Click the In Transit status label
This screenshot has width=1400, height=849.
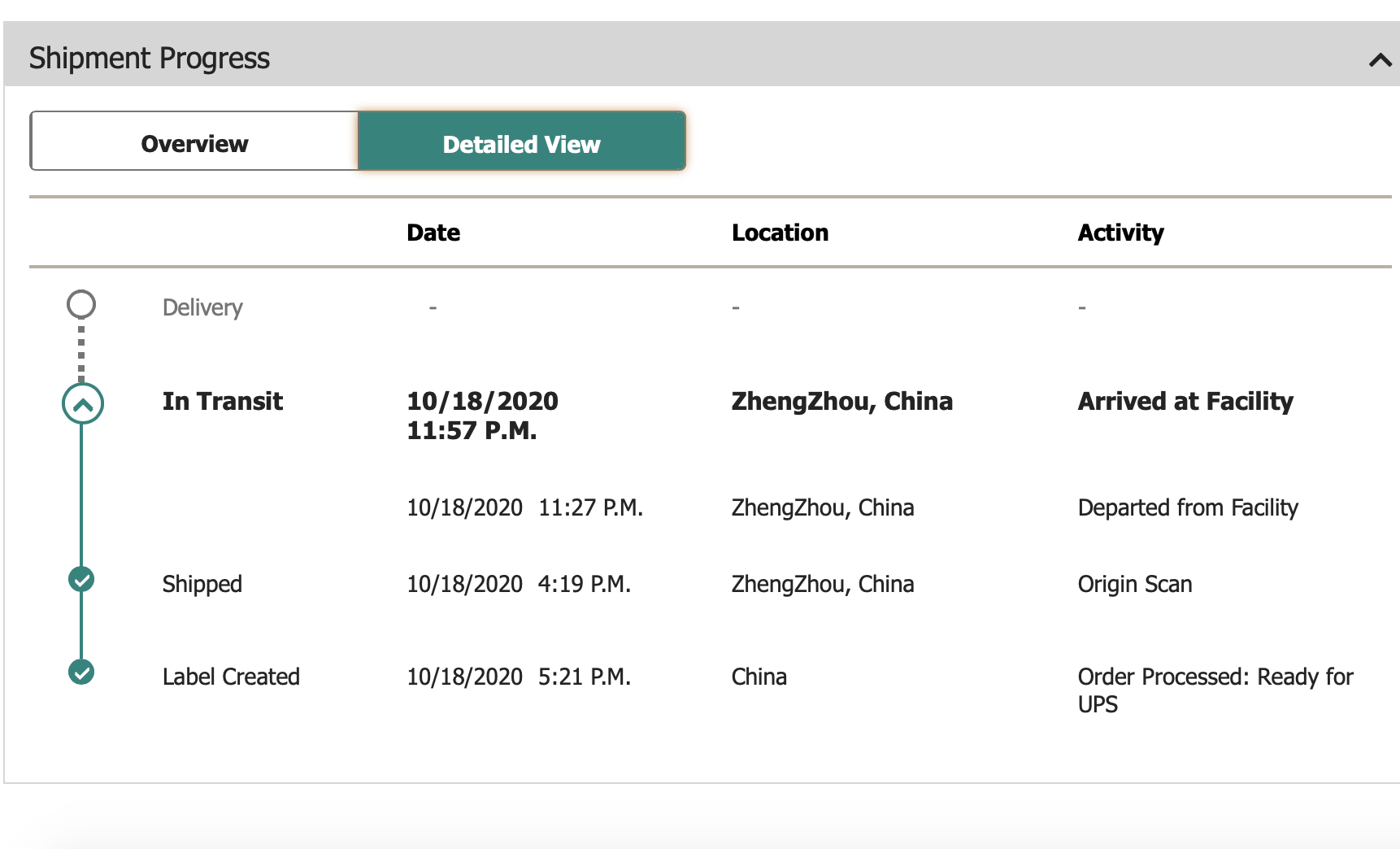pyautogui.click(x=222, y=401)
